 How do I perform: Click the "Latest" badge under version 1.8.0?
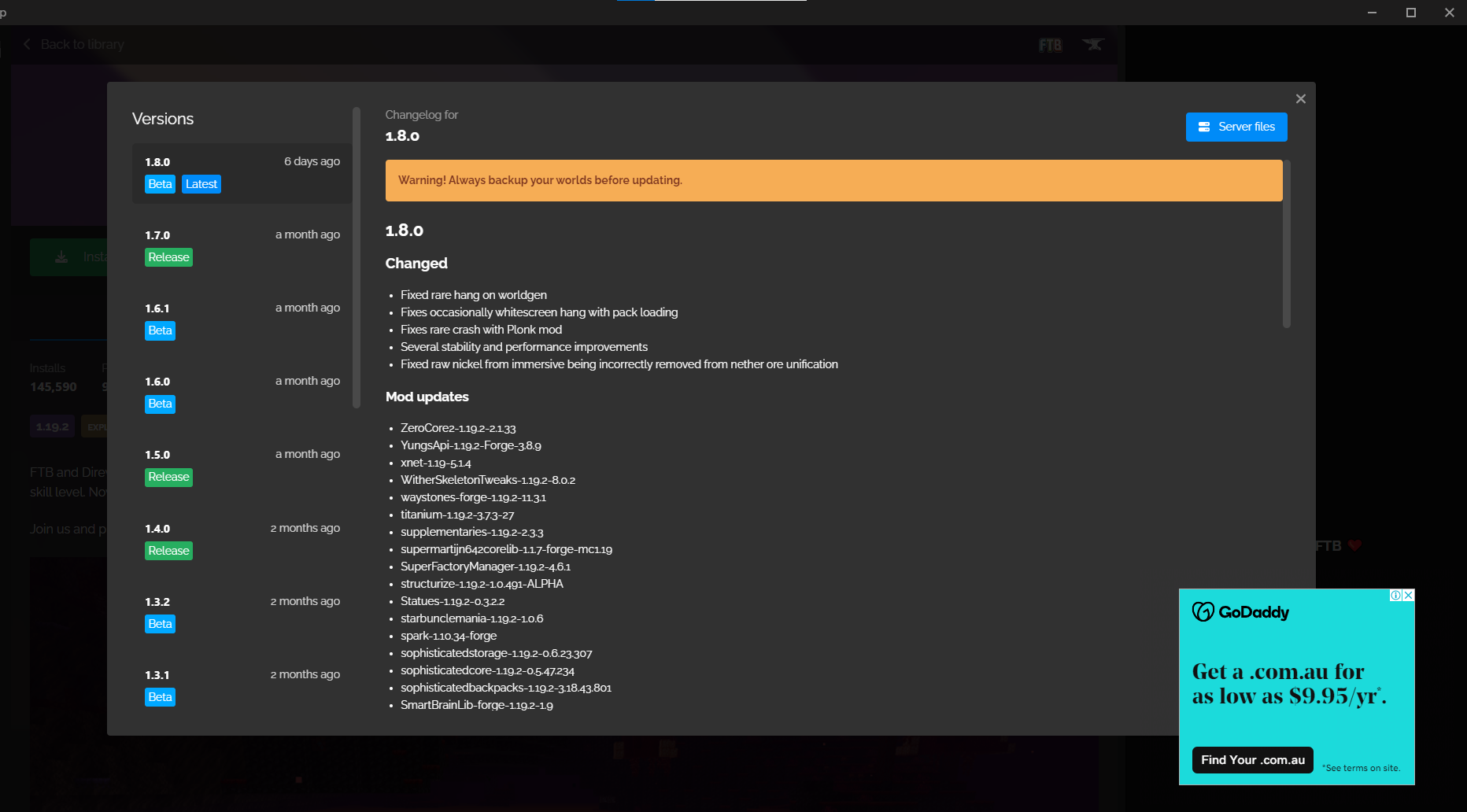pos(201,183)
